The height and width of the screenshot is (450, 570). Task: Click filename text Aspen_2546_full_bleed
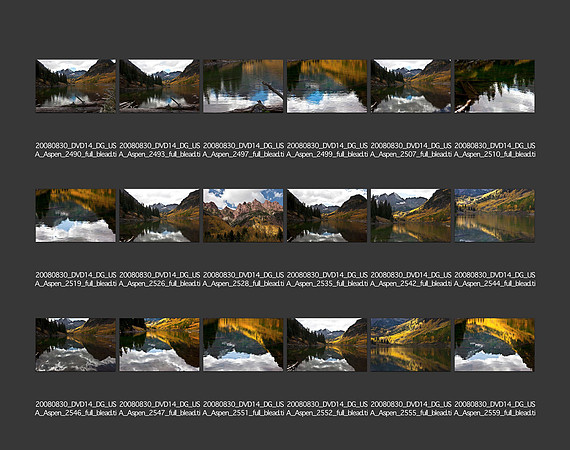76,408
